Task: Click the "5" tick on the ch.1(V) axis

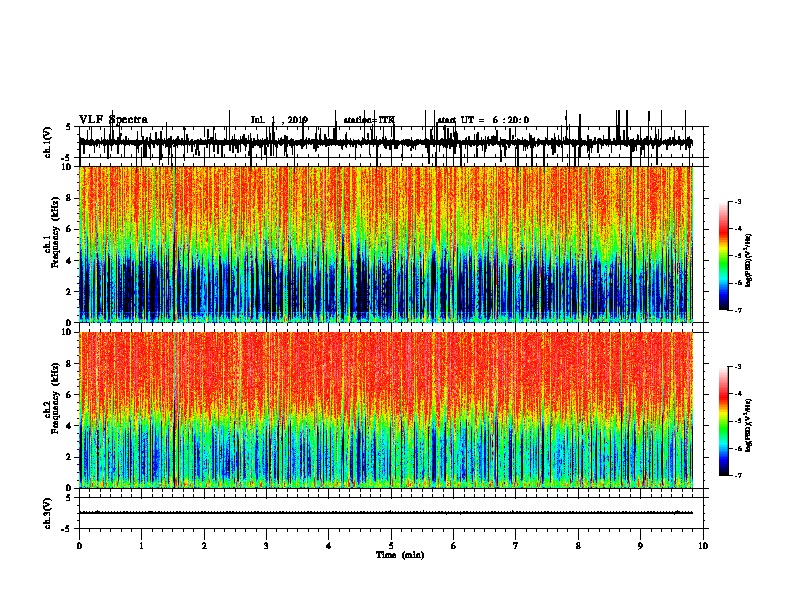Action: [x=68, y=127]
